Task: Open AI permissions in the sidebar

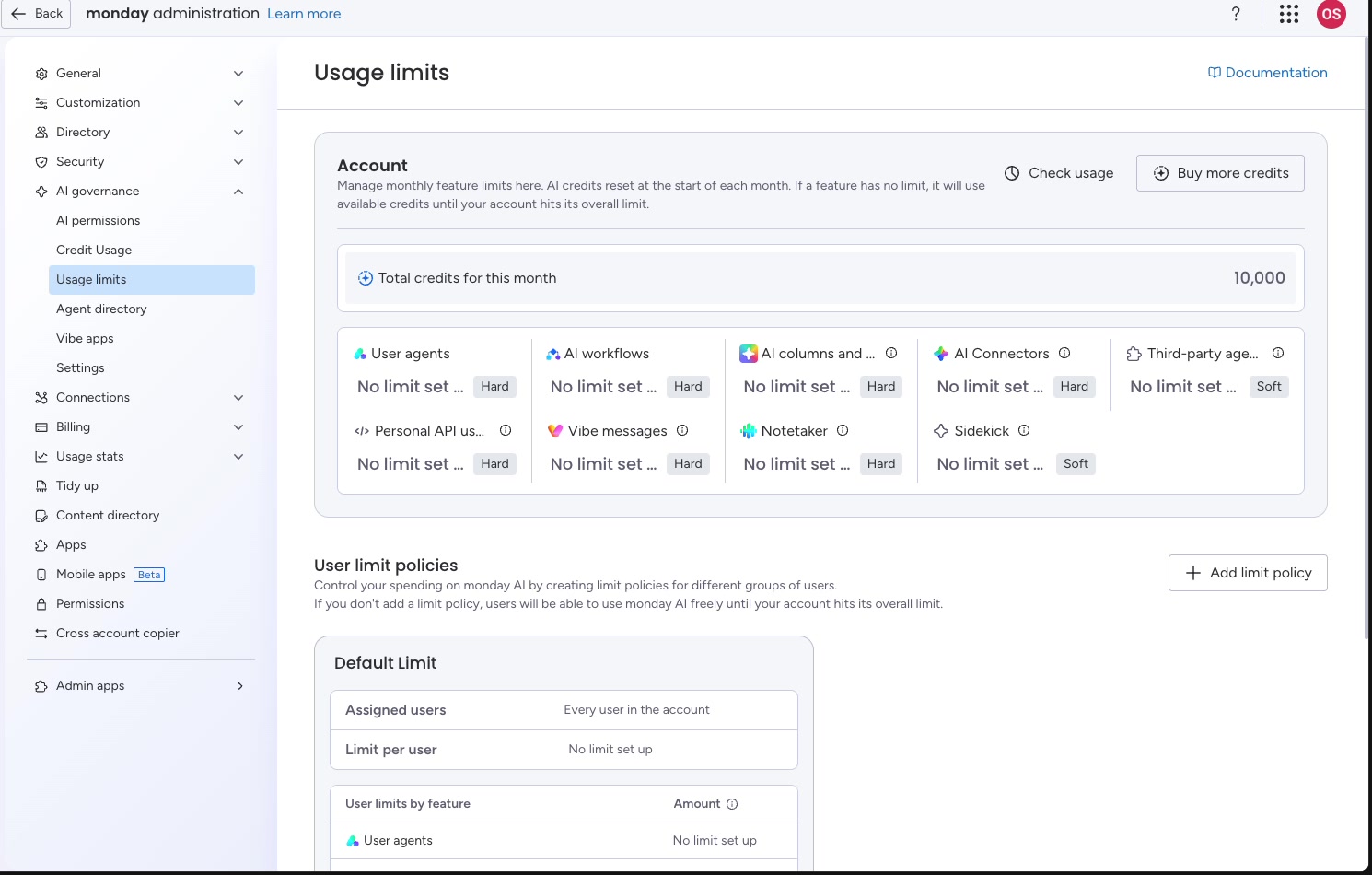Action: click(x=152, y=221)
